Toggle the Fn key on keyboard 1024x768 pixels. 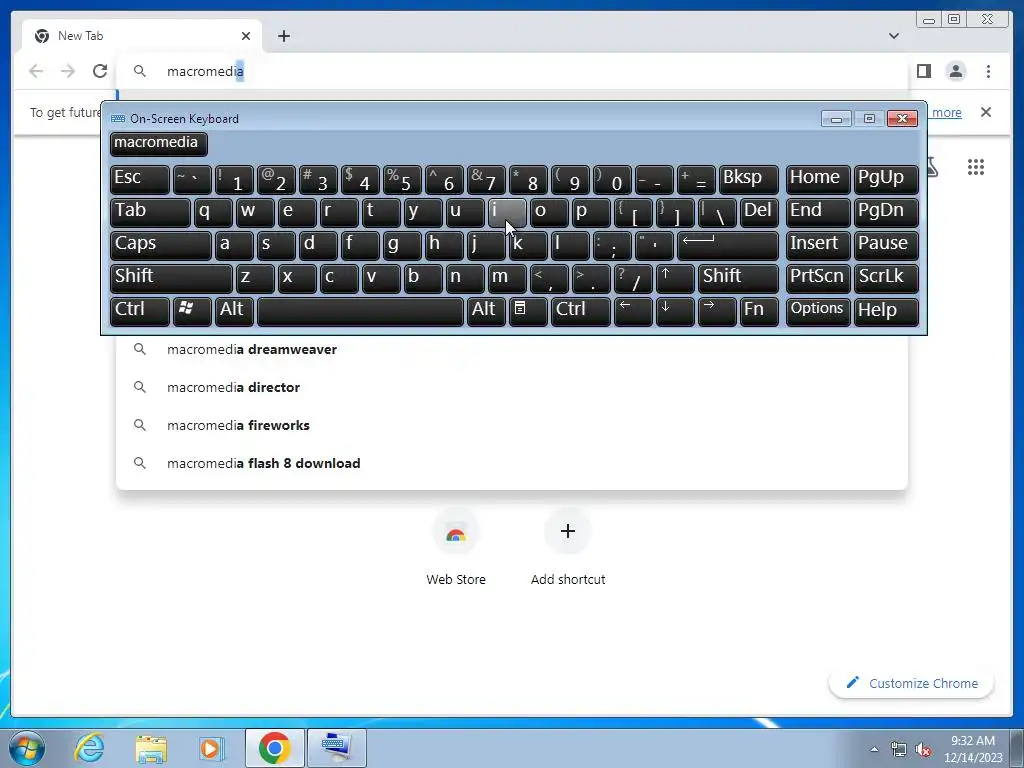coord(759,311)
